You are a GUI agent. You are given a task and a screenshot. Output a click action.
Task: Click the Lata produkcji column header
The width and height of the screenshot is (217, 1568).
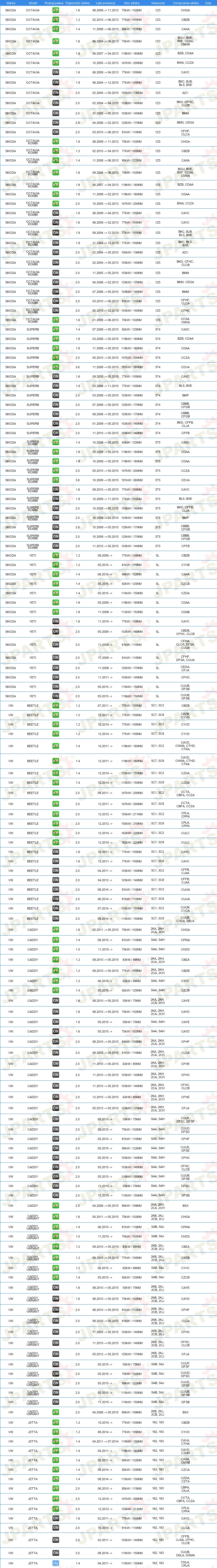(x=105, y=3)
